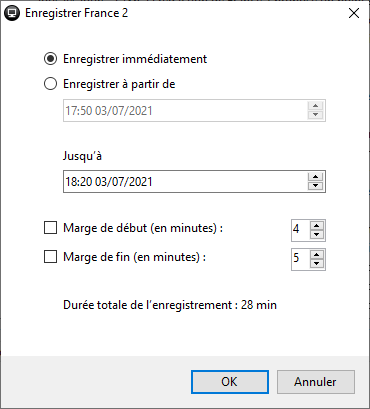Decrease start time with its down arrow
The image size is (370, 409).
pyautogui.click(x=315, y=115)
